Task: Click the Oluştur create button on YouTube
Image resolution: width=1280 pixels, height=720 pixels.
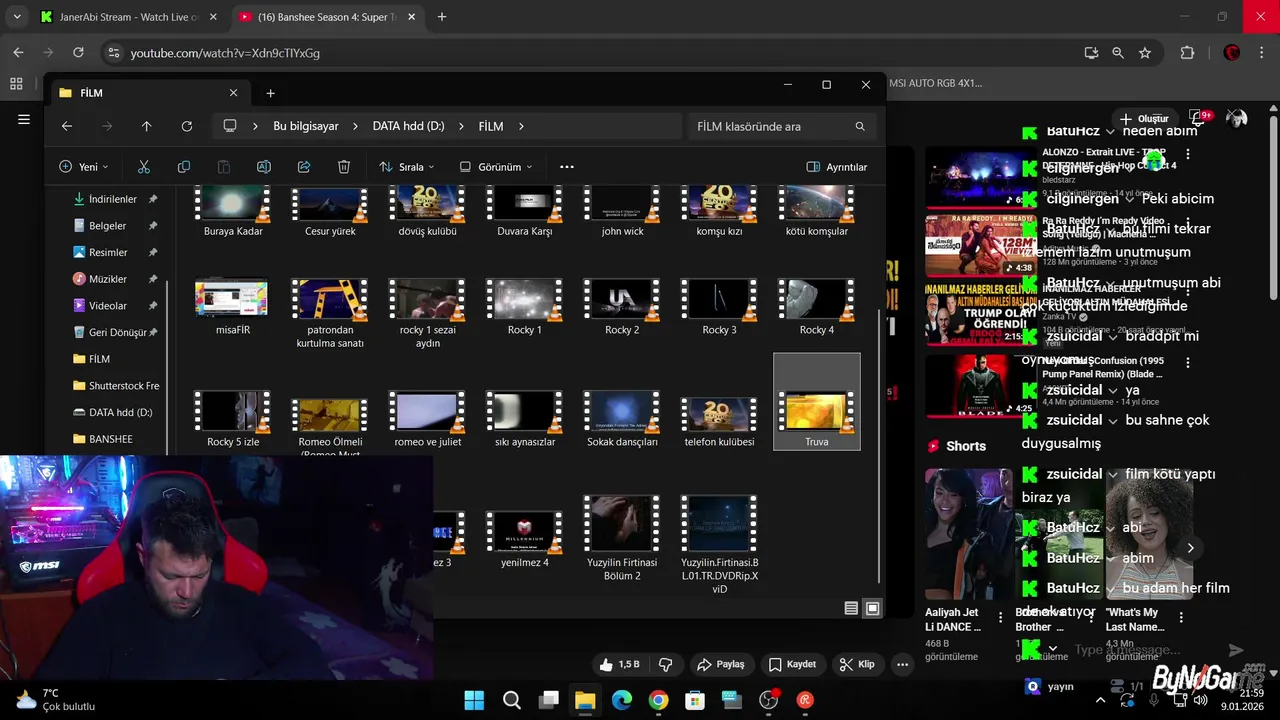Action: 1145,119
